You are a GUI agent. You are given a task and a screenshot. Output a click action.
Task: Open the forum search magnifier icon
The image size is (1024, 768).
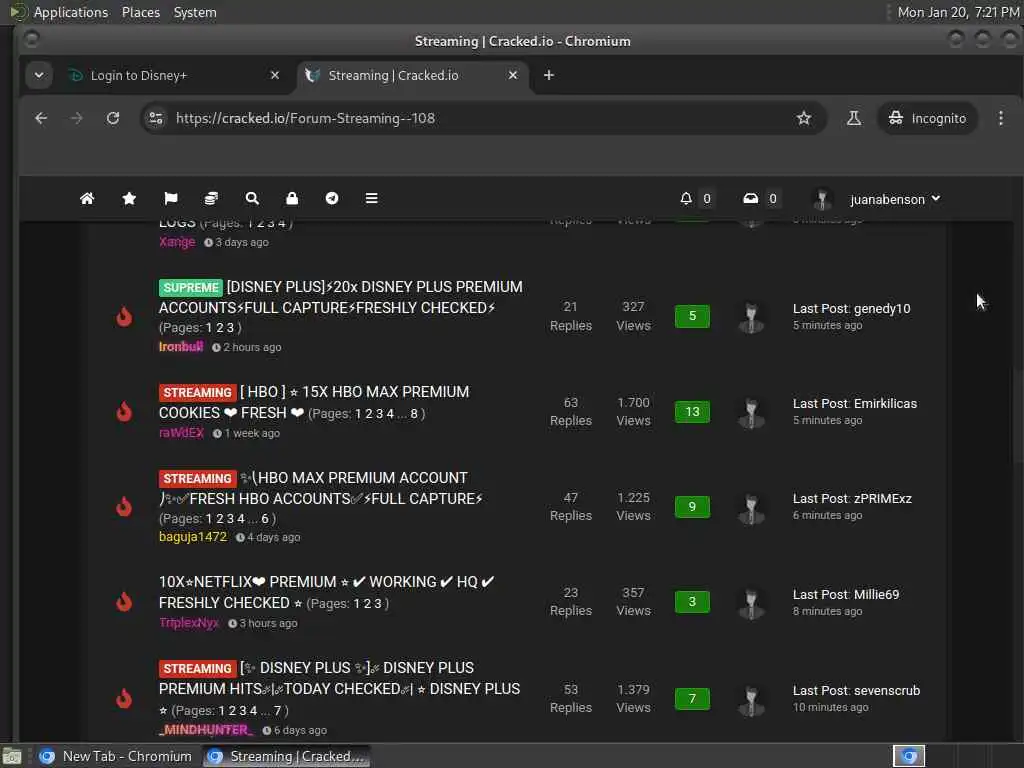click(252, 199)
